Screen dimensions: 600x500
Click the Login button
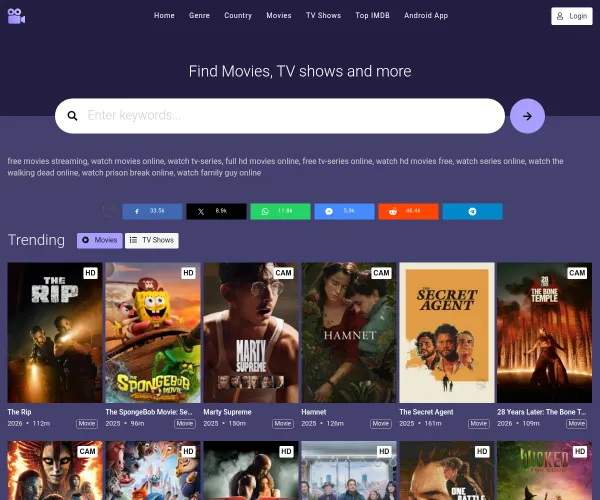572,16
